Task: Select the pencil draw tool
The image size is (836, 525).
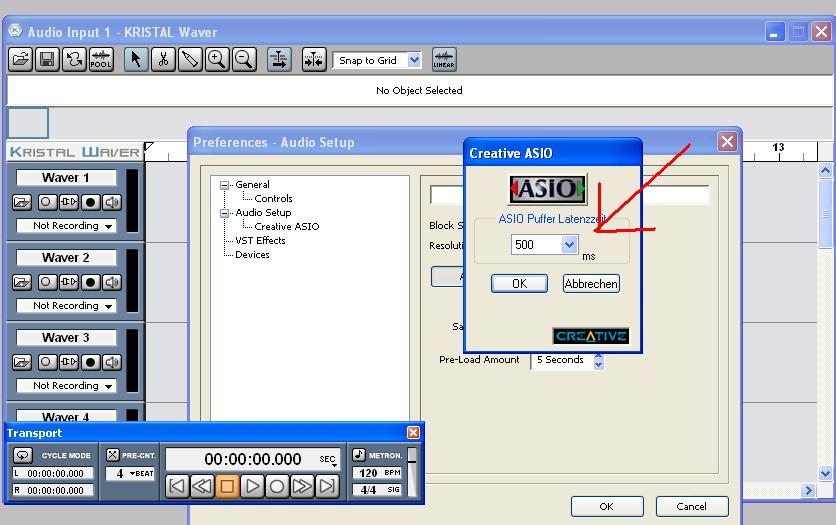Action: [190, 59]
